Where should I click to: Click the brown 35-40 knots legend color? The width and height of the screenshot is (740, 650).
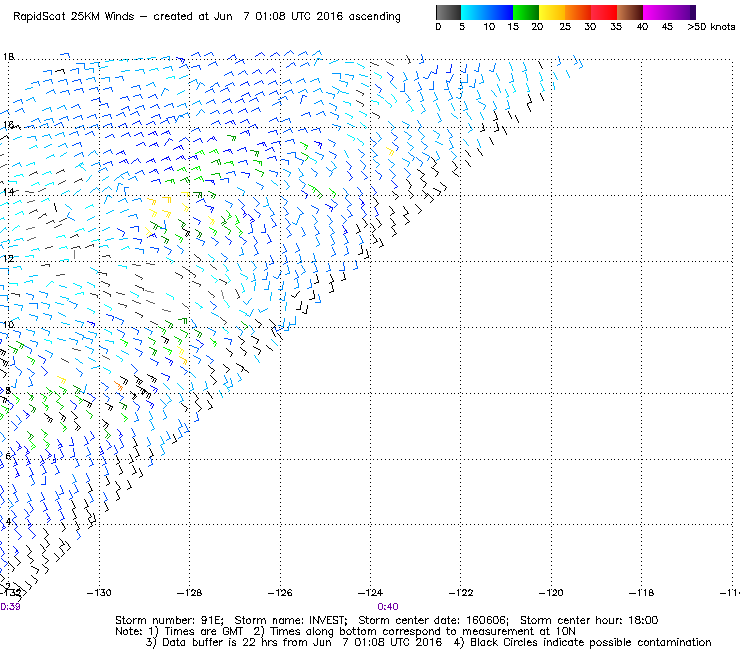pos(630,12)
